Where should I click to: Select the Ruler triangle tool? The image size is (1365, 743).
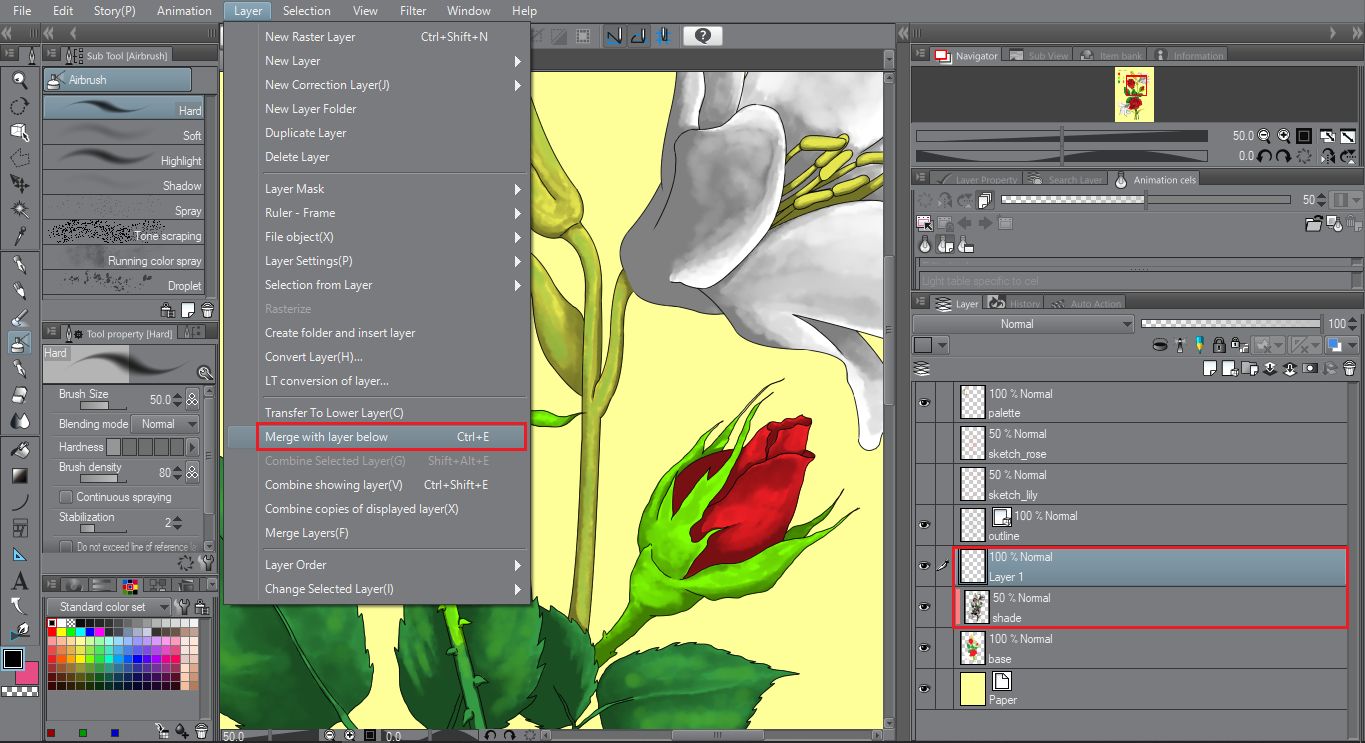coord(19,554)
